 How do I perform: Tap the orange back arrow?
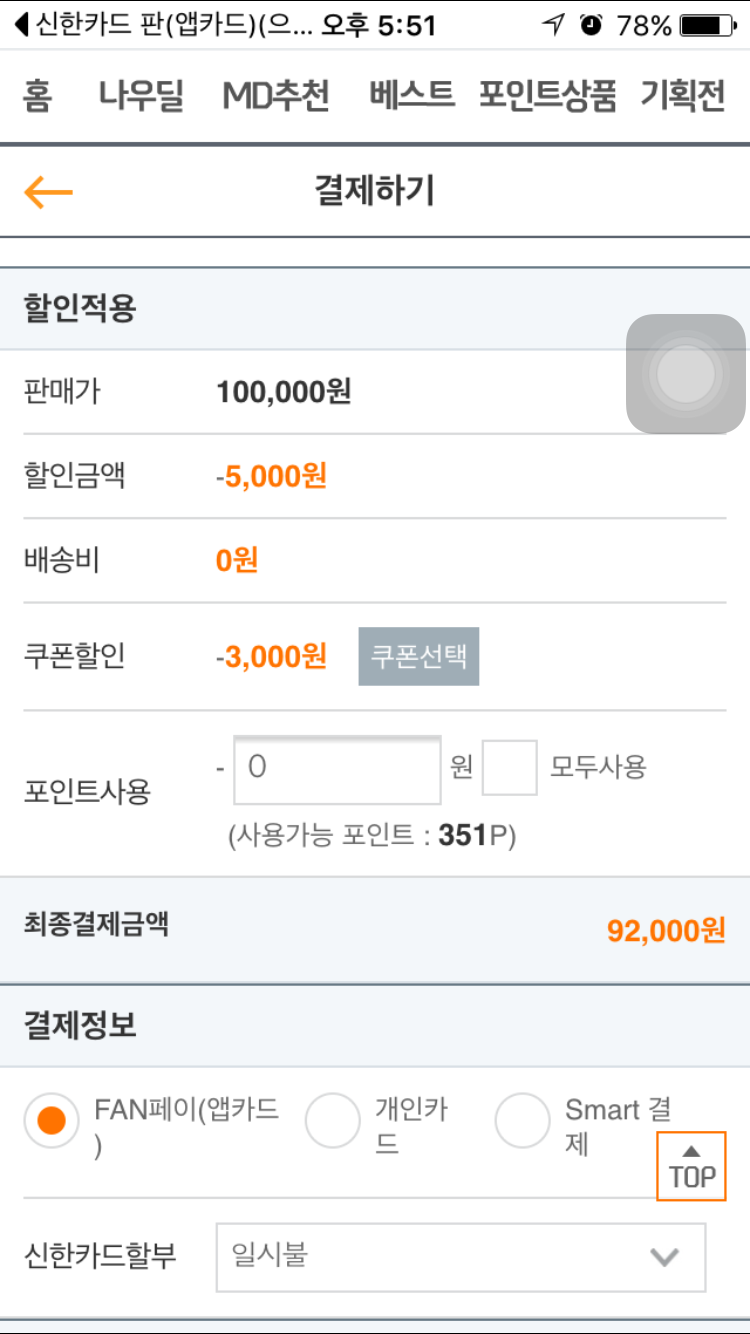[x=49, y=191]
